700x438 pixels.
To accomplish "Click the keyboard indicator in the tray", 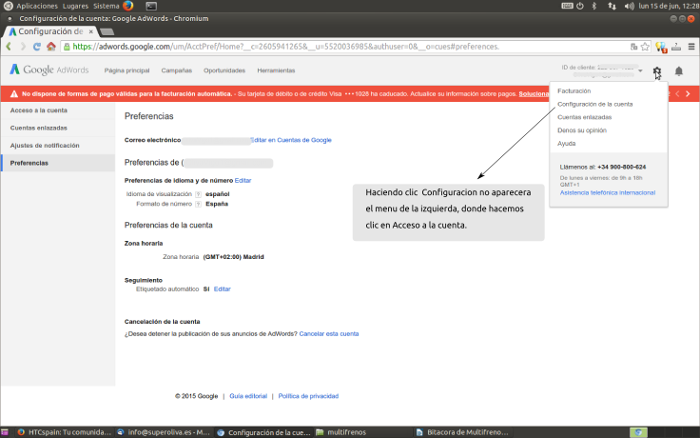I will click(567, 6).
